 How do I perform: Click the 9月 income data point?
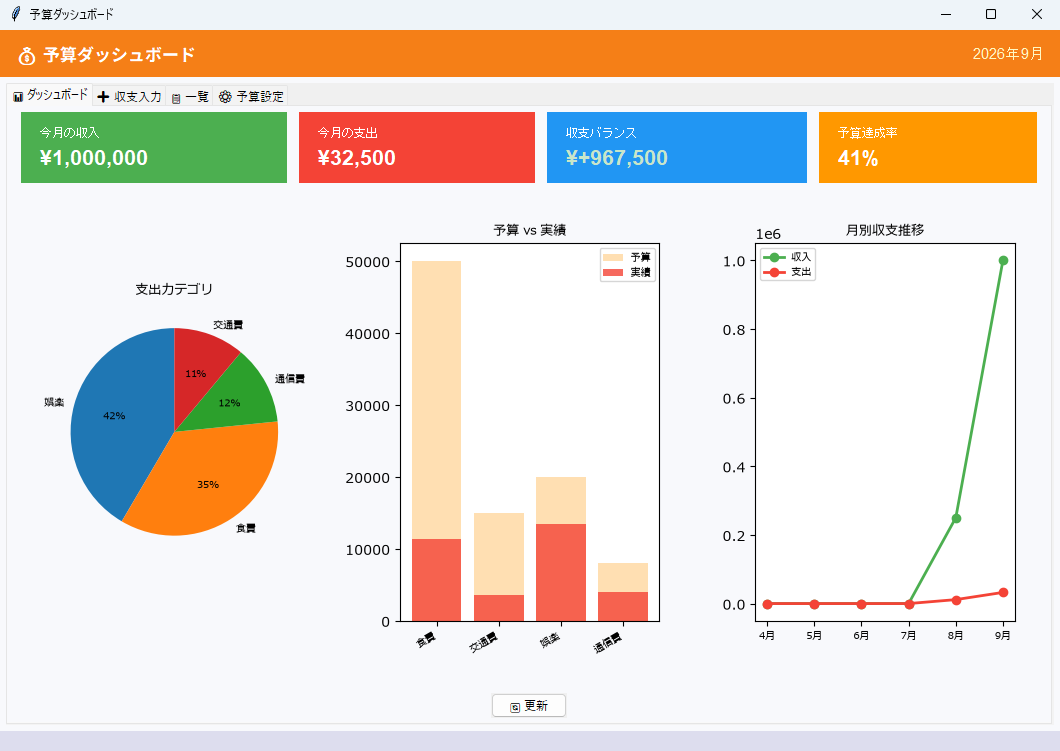1003,260
